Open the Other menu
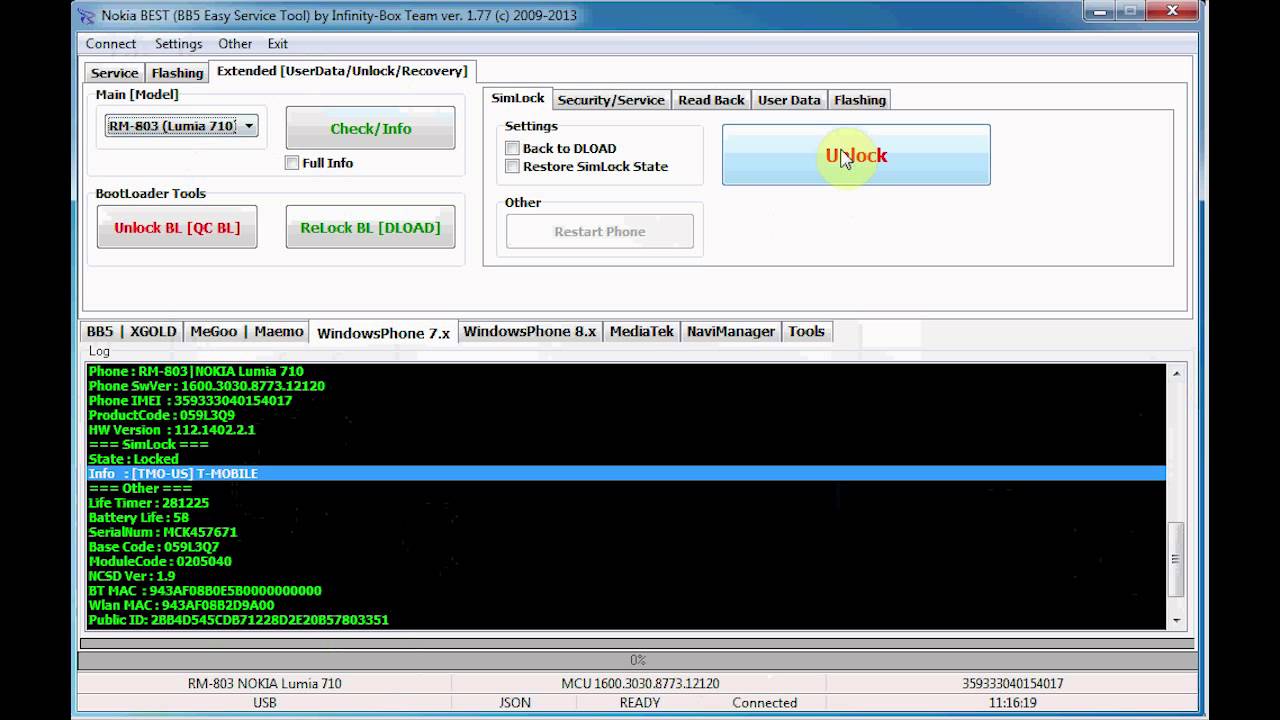The image size is (1280, 720). [235, 44]
